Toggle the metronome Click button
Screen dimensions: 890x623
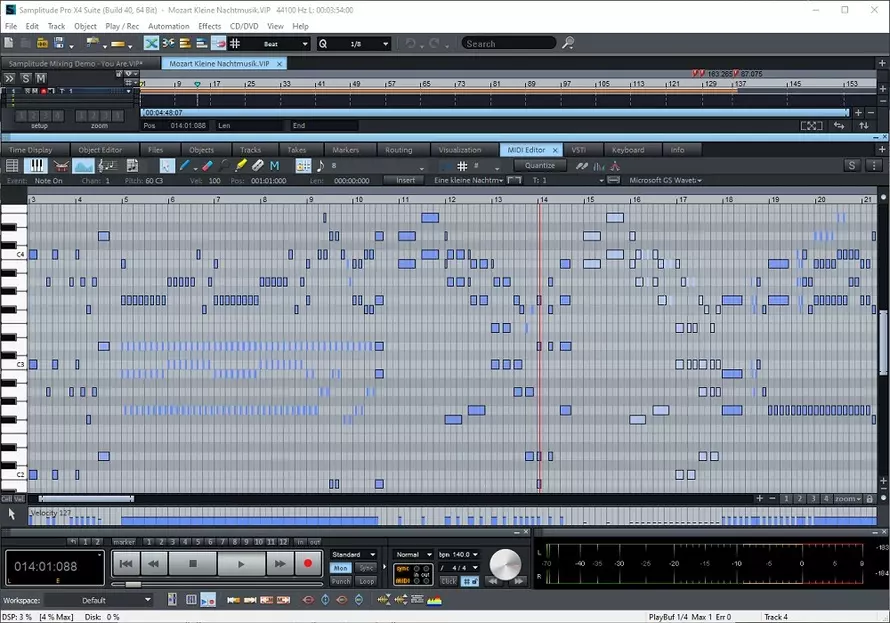(x=448, y=581)
